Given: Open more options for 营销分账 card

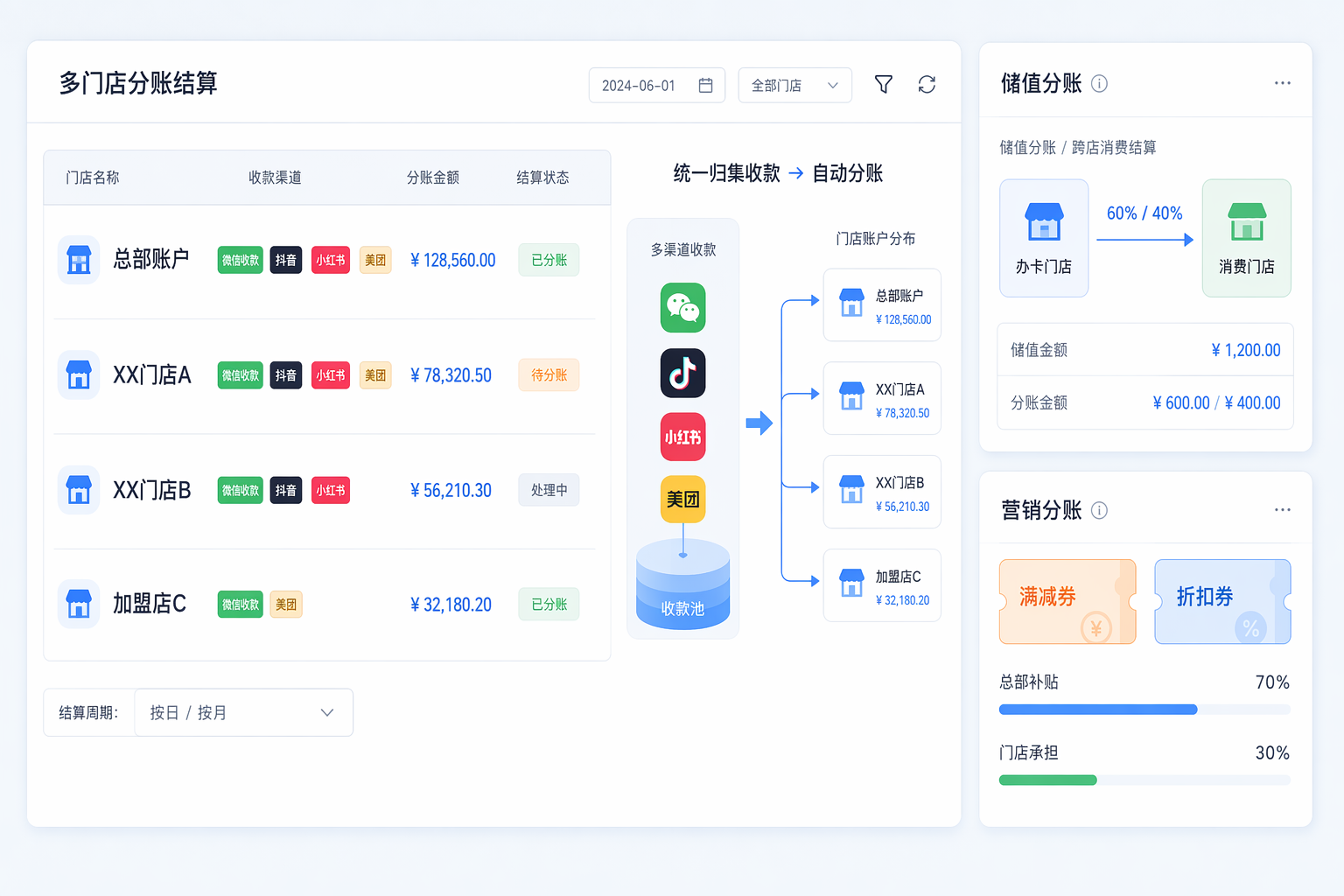Looking at the screenshot, I should point(1283,510).
